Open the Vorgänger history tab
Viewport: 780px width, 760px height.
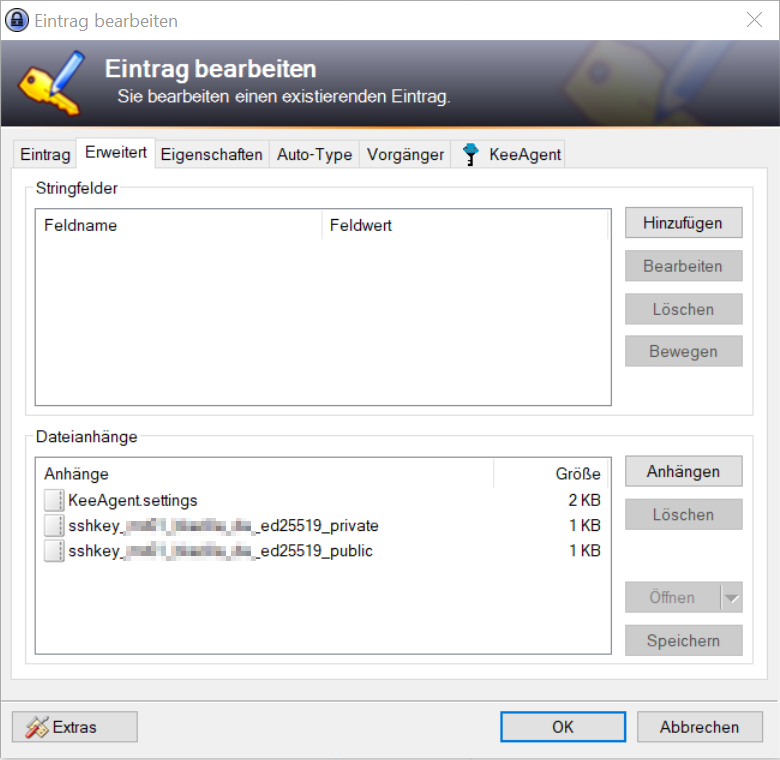click(405, 155)
